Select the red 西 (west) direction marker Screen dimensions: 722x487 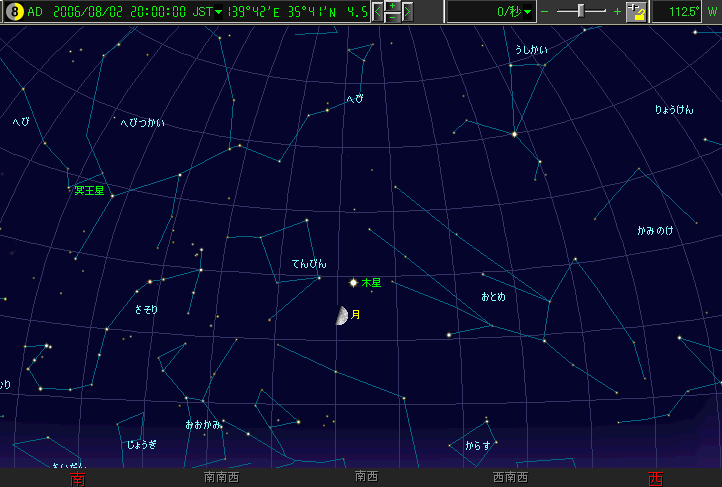(x=655, y=478)
